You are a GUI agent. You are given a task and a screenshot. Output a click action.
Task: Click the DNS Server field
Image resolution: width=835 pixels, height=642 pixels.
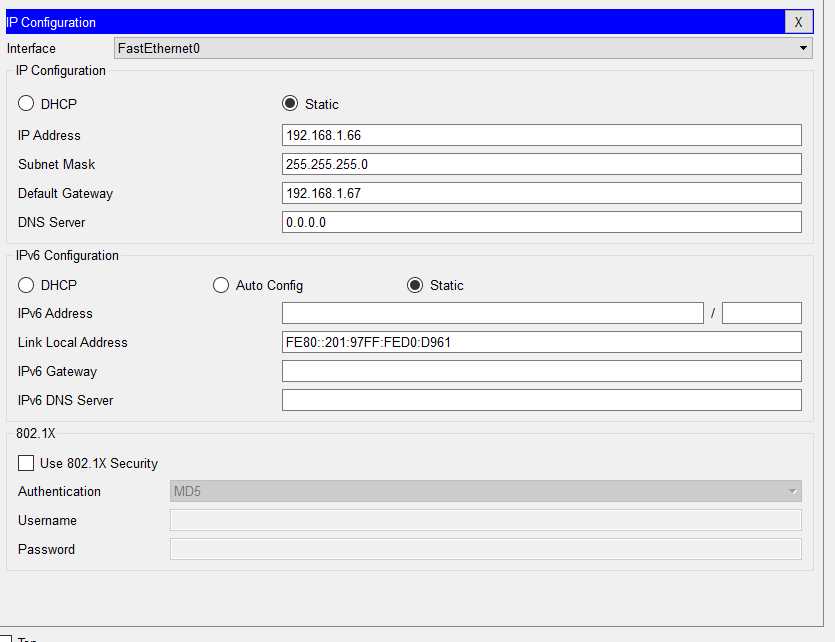(x=542, y=222)
